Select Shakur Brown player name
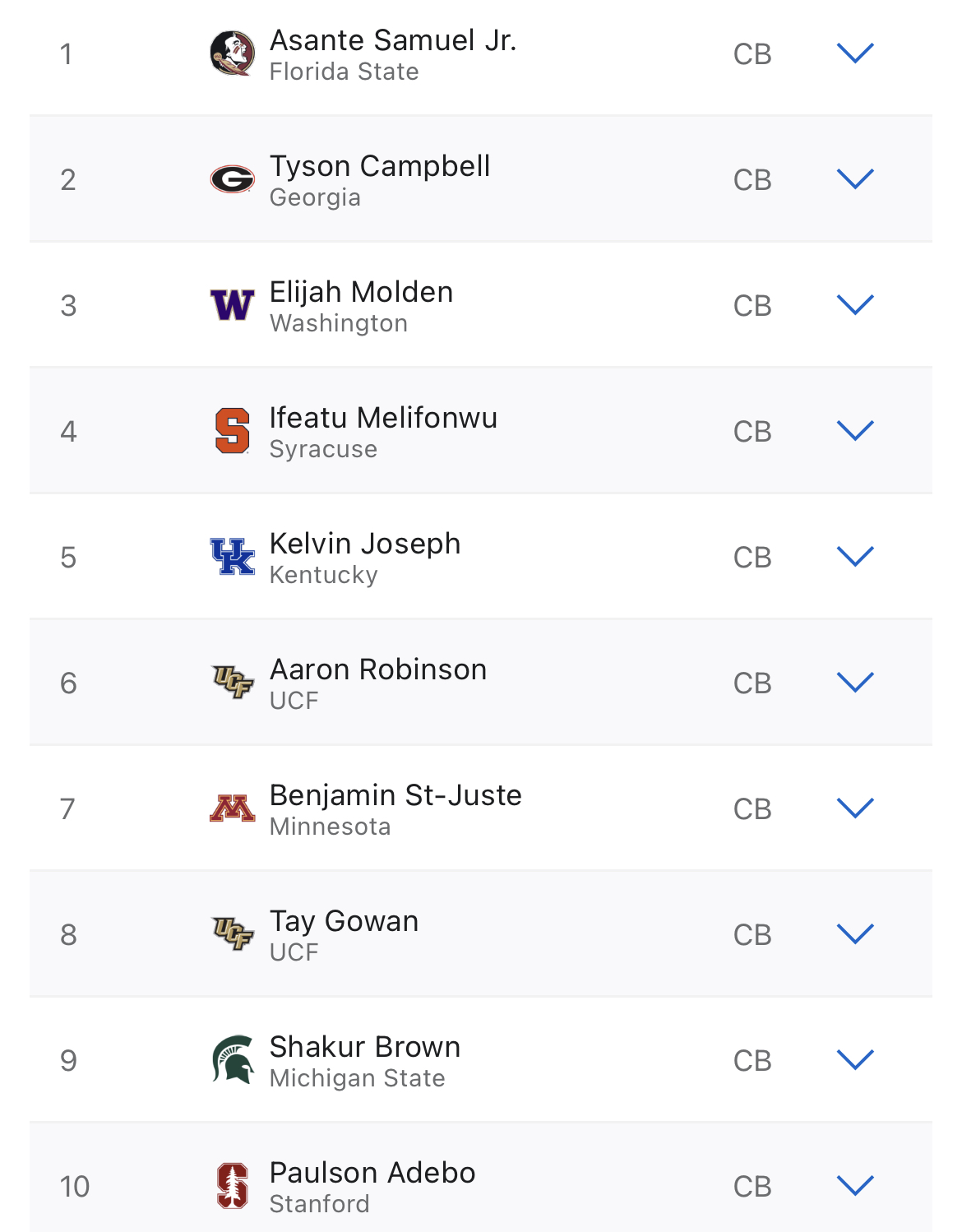This screenshot has width=962, height=1232. point(365,1047)
